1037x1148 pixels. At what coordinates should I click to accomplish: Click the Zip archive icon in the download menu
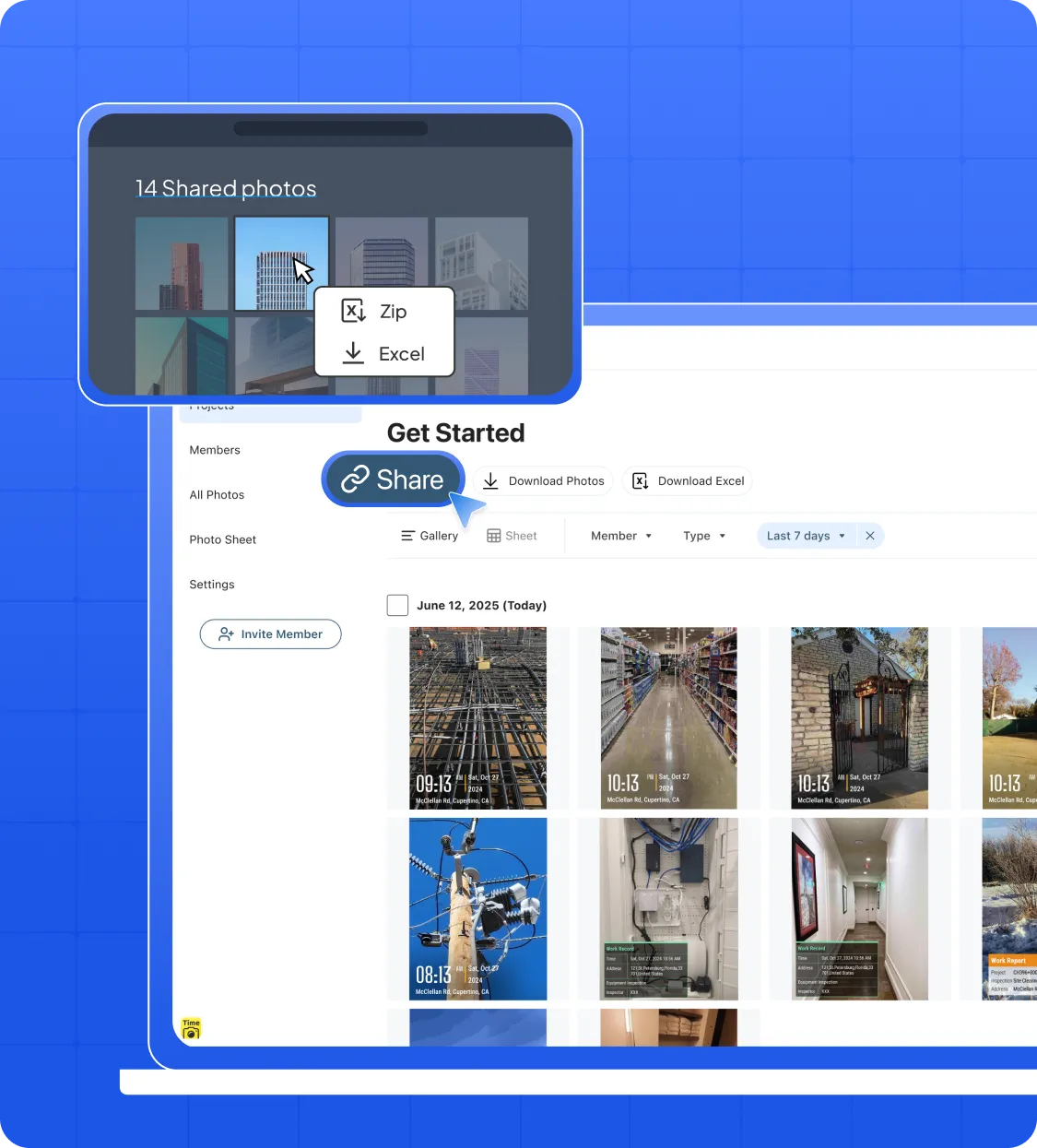(x=353, y=311)
